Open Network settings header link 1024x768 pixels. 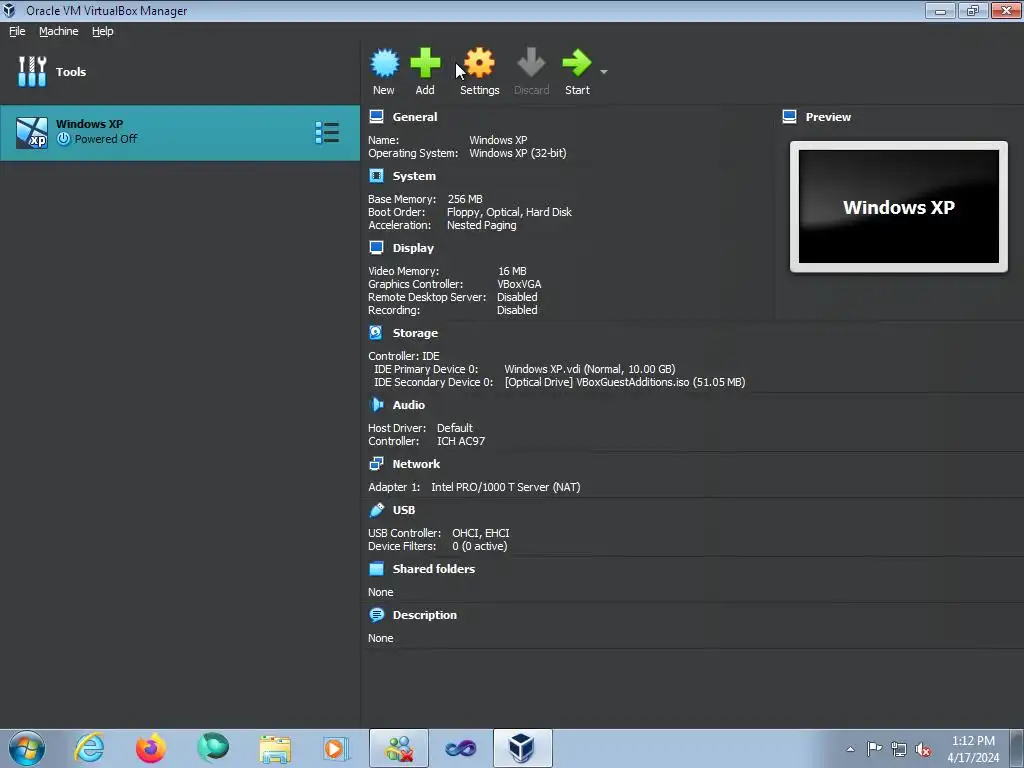click(x=416, y=464)
